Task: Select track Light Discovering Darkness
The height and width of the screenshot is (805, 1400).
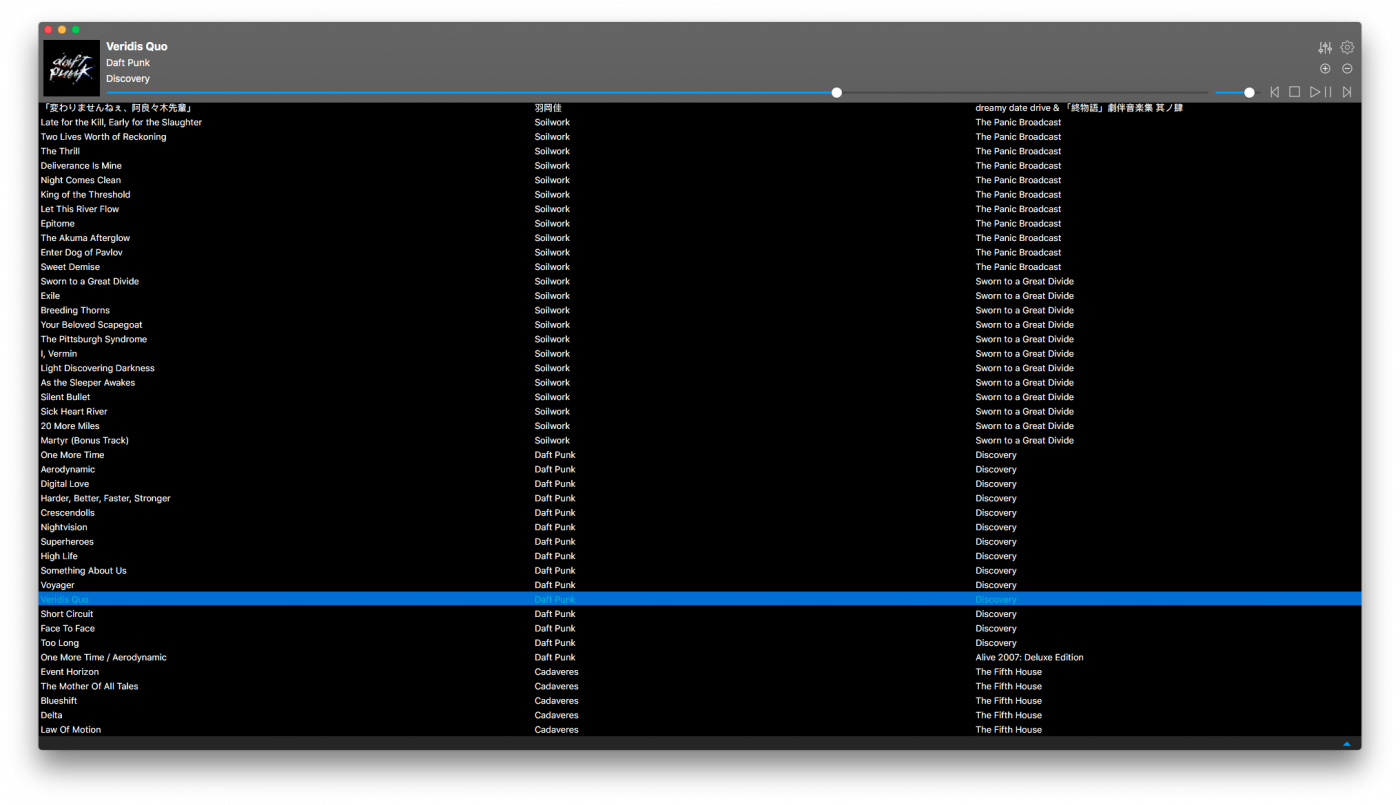Action: click(98, 369)
